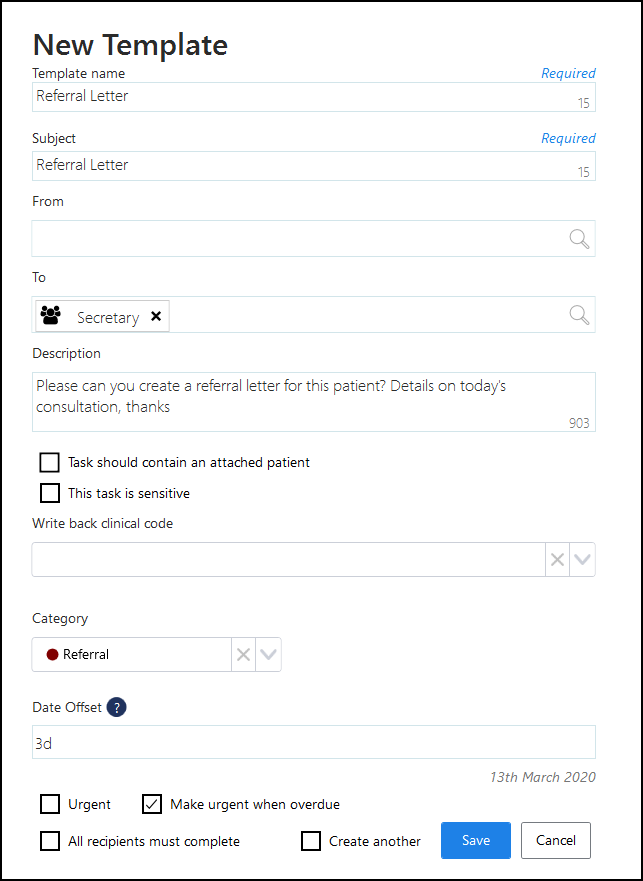Remove Secretary recipient with the X icon
The width and height of the screenshot is (643, 881).
(156, 316)
